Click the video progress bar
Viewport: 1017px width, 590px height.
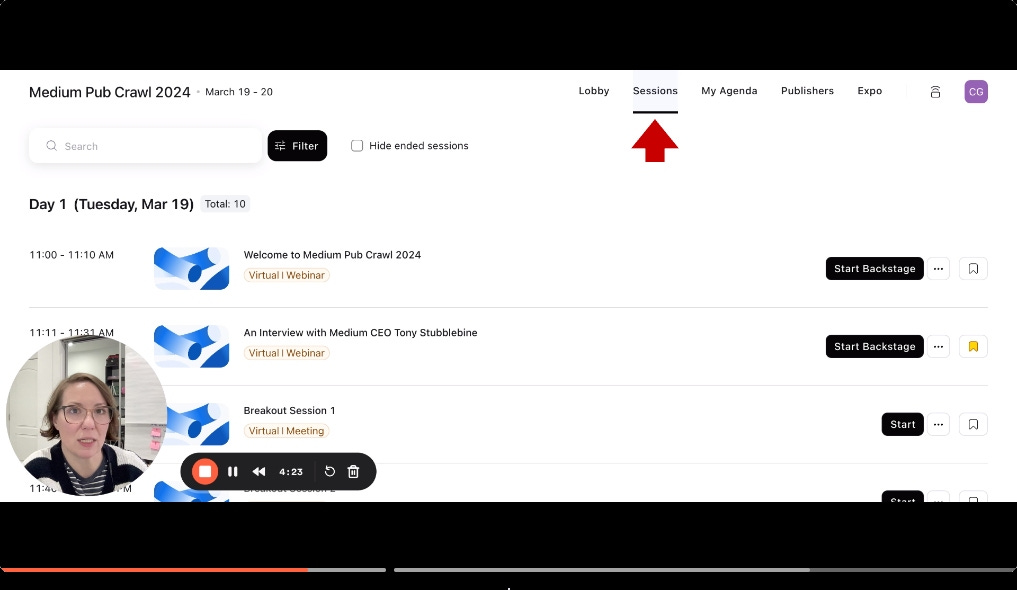point(508,570)
